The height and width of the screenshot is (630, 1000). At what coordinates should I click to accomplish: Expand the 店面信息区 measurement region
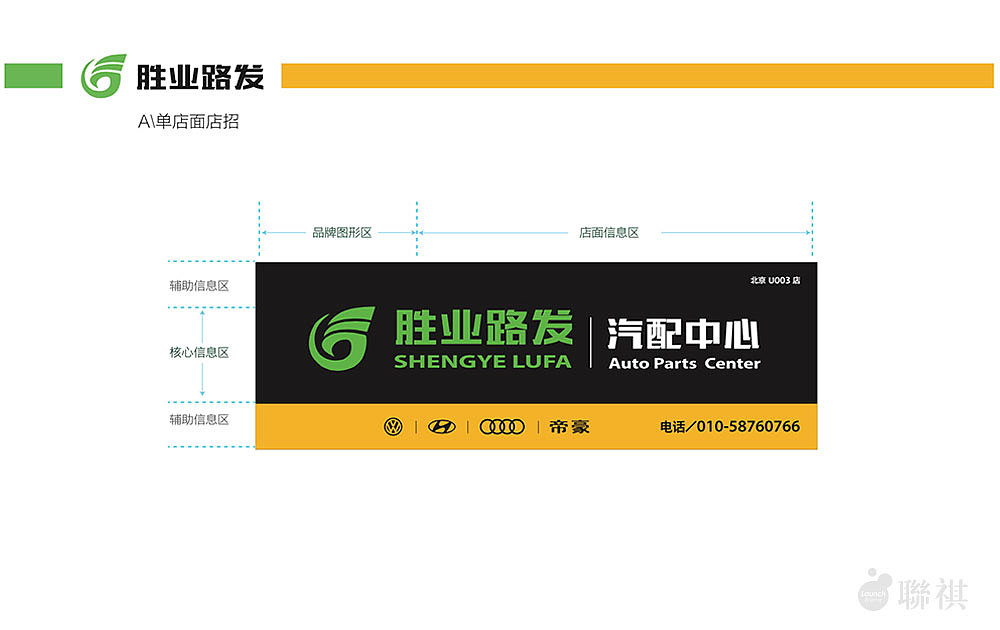tap(611, 232)
